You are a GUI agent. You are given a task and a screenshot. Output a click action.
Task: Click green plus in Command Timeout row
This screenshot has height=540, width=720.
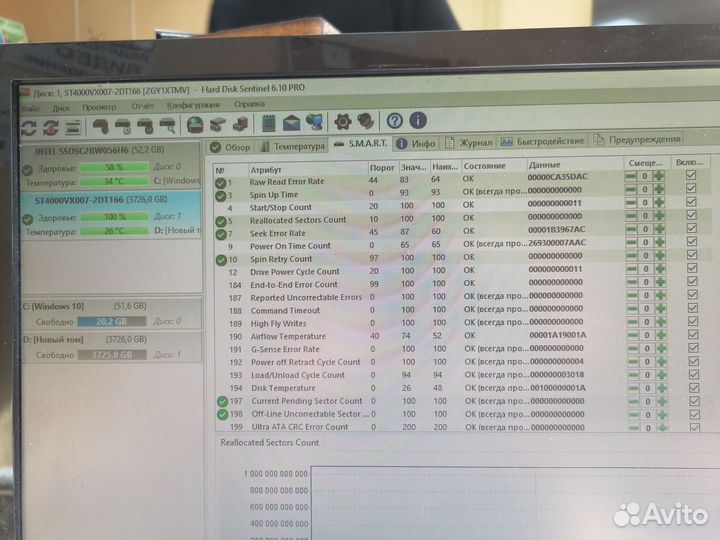[x=661, y=309]
